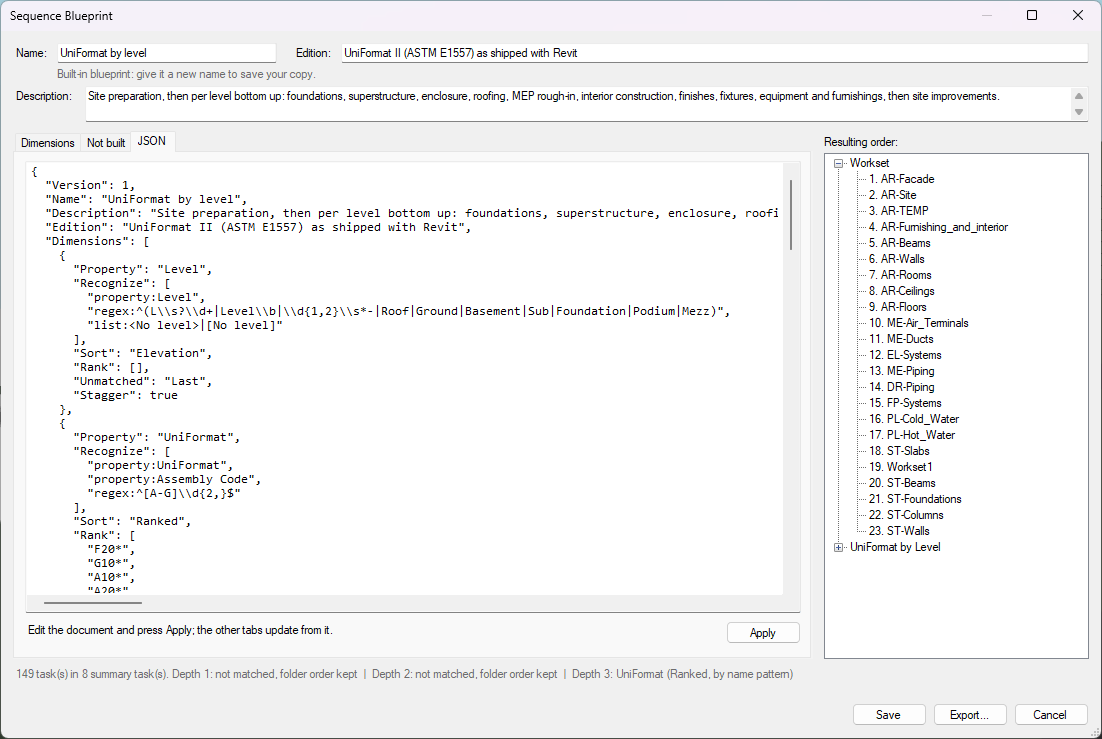Select the 2. AR-Site tree item

click(893, 195)
